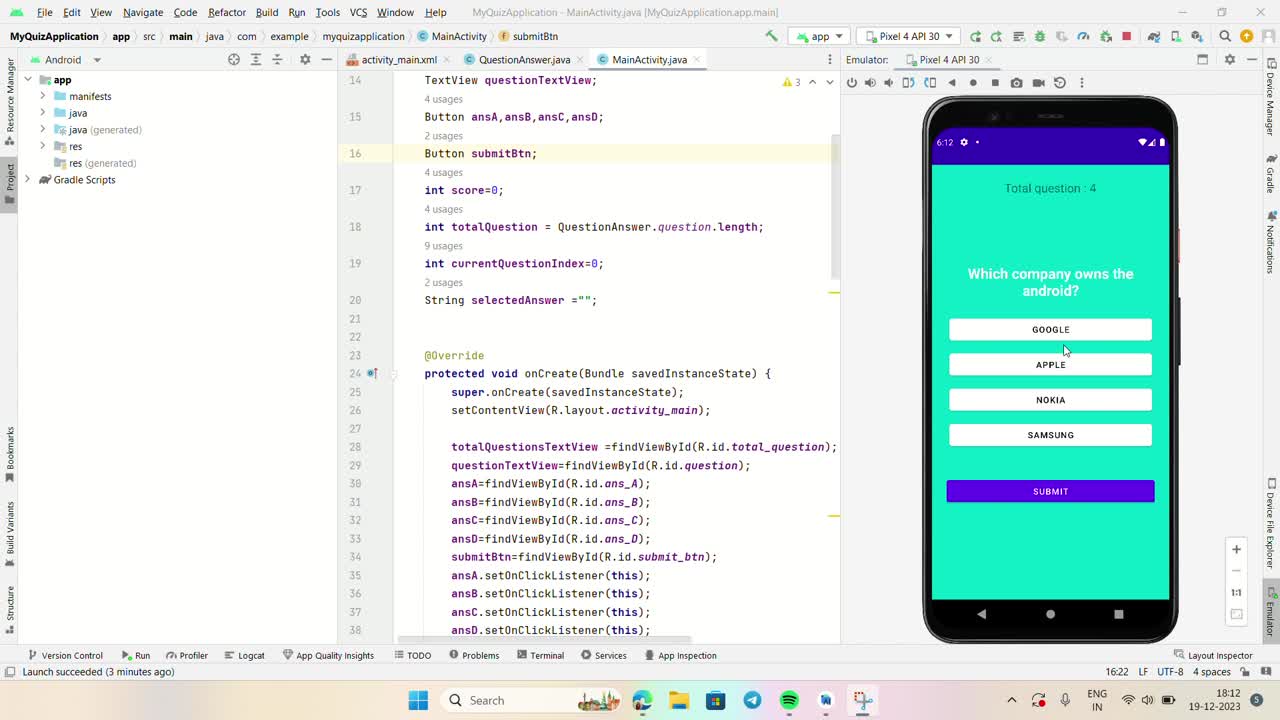Select the SAMSUNG answer in the emulator
Screen dimensions: 1280x720
tap(1050, 435)
